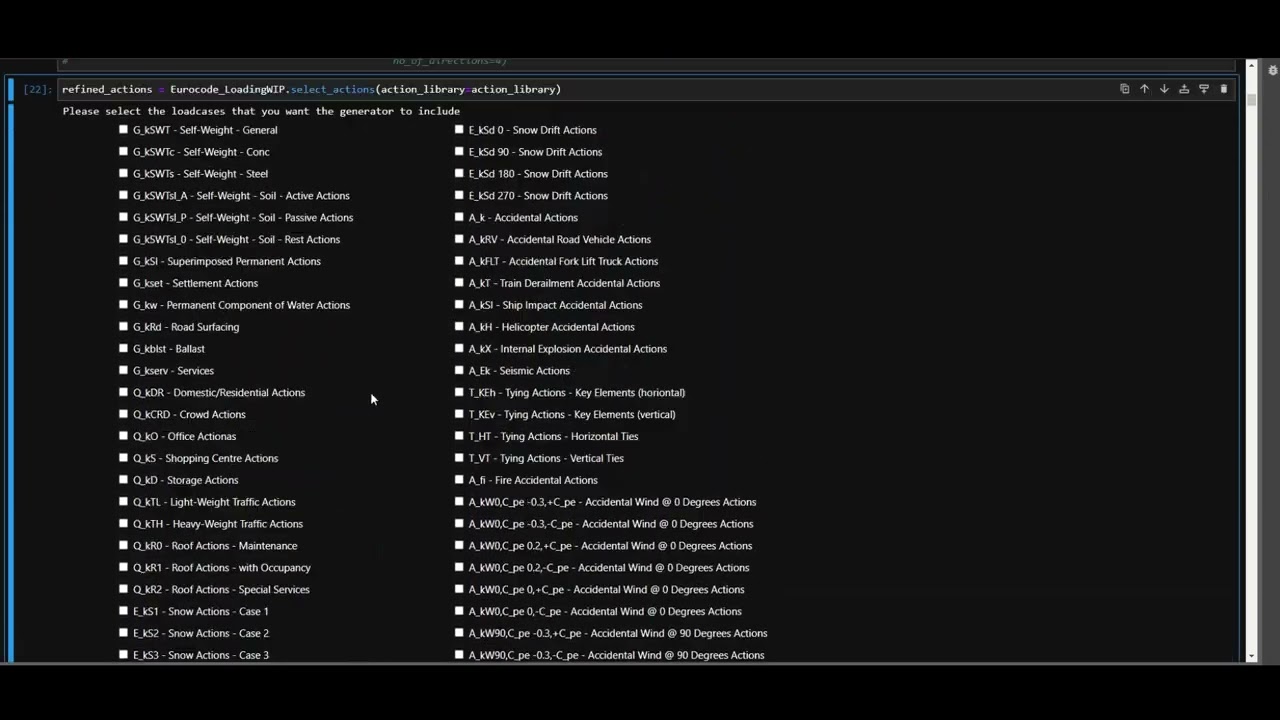Tick A_kW0,C_pe 0.2,-C_pe Accidental Wind checkbox
Screen dimensions: 1280x720
click(x=459, y=567)
